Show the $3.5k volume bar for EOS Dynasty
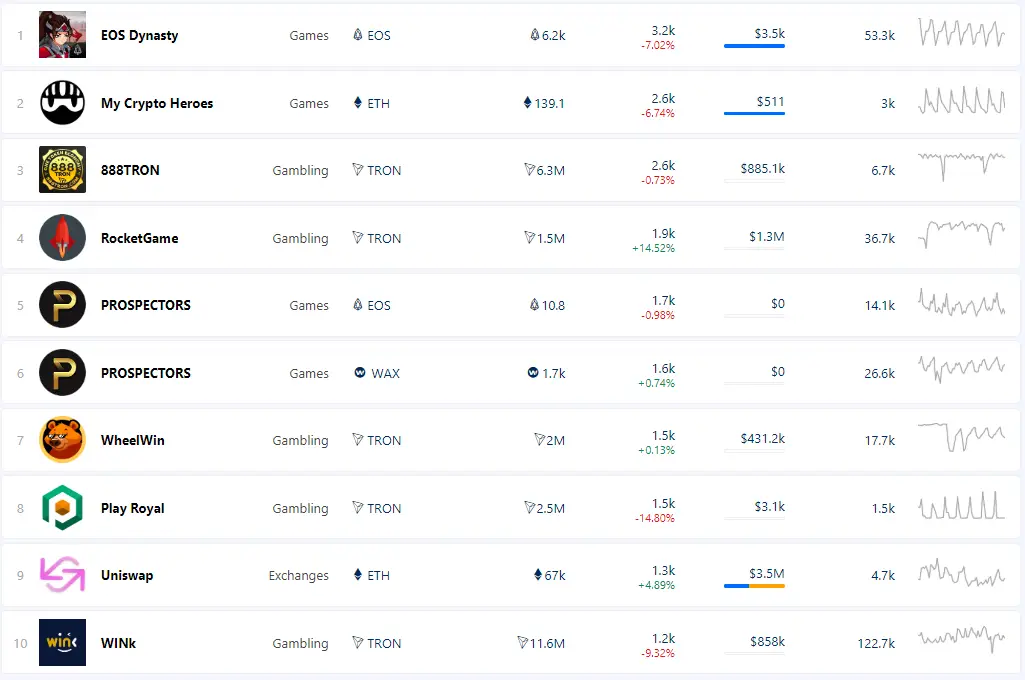 pos(754,46)
